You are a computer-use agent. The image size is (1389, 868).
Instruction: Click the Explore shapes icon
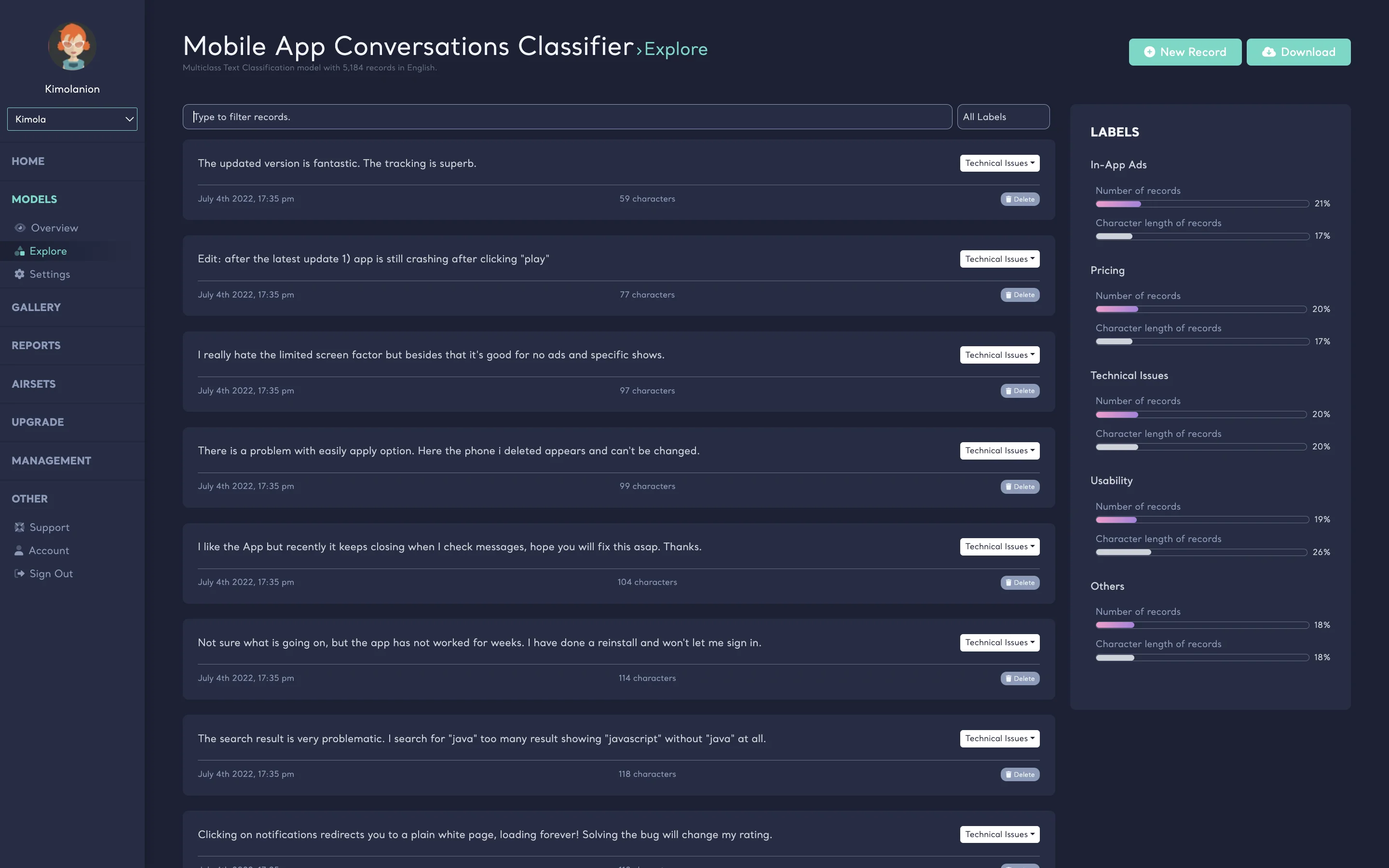click(x=19, y=251)
